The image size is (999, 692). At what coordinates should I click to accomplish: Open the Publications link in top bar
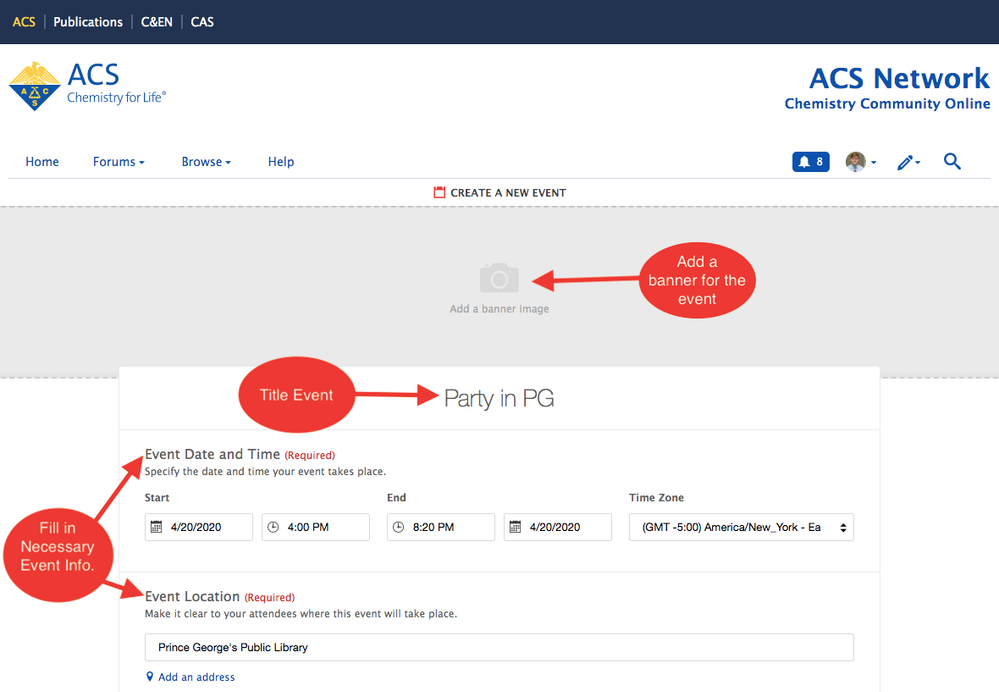[x=88, y=22]
